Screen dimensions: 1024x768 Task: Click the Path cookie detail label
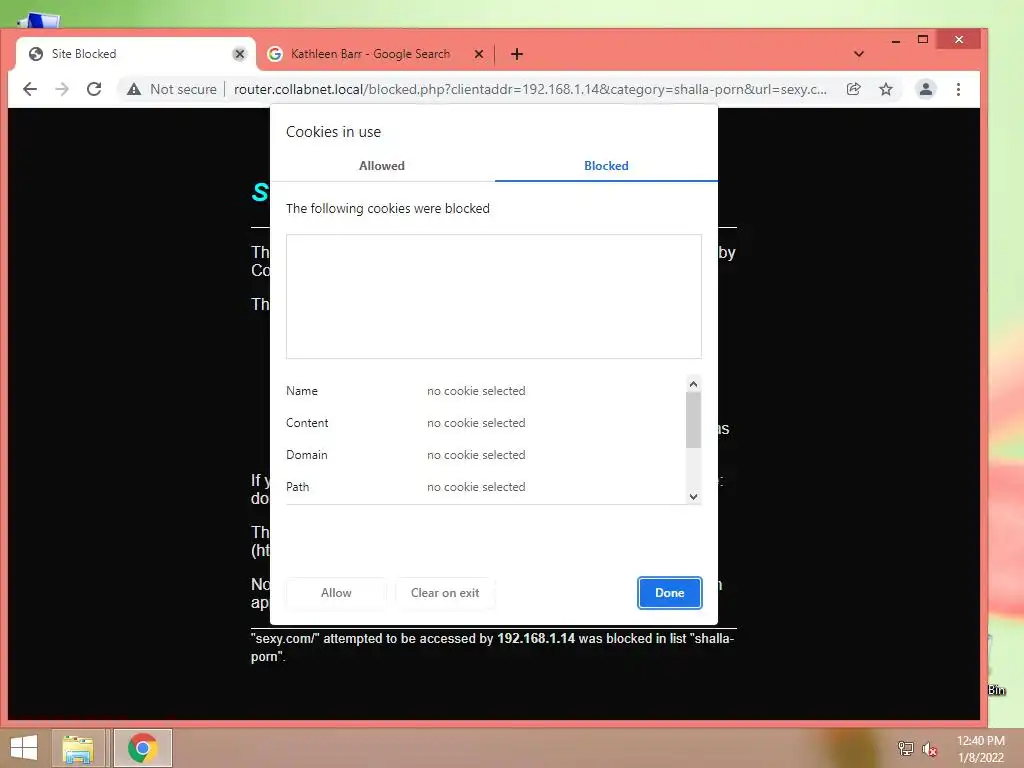click(297, 487)
